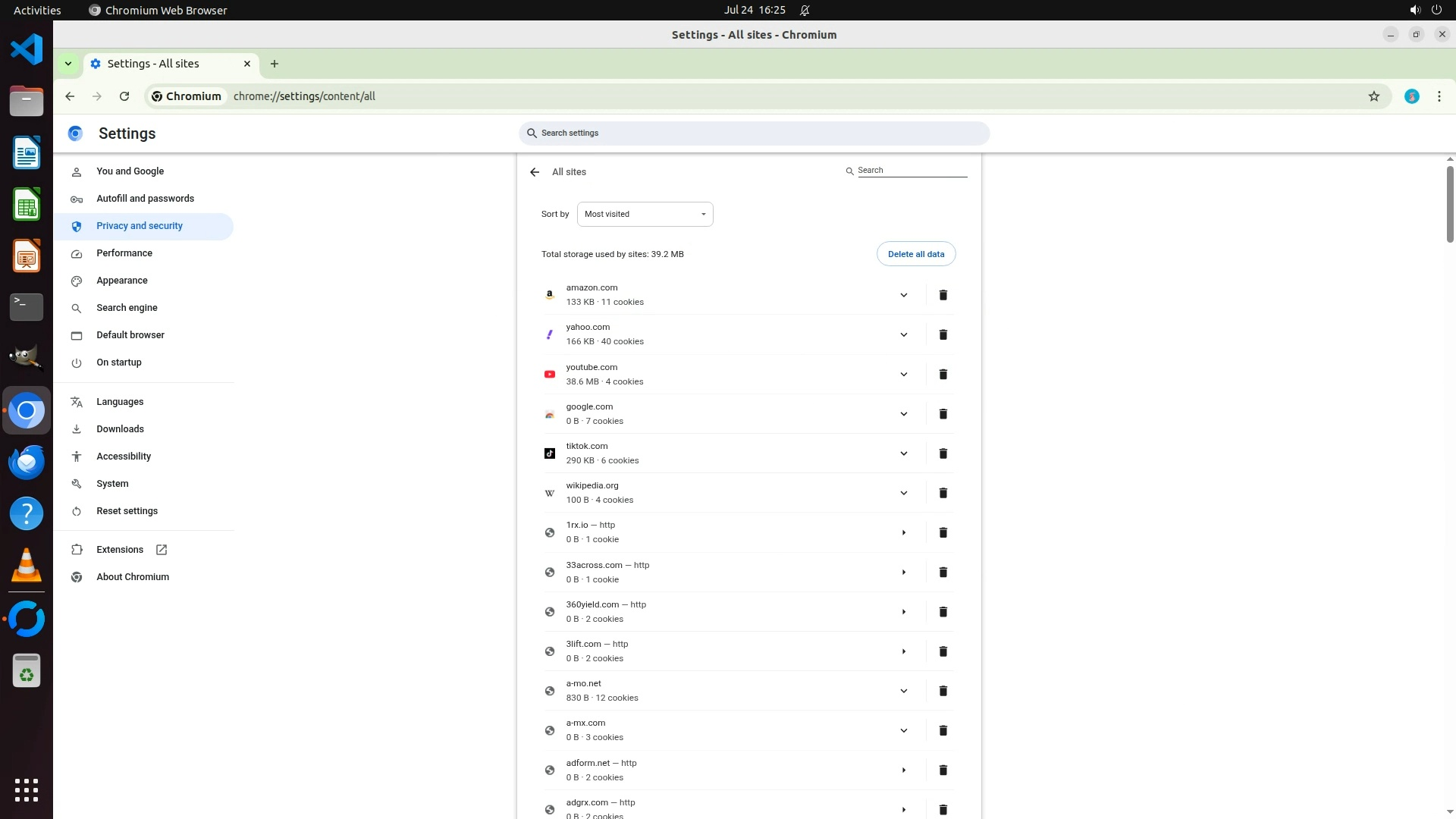Open Performance settings section
1456x819 pixels.
[x=124, y=253]
